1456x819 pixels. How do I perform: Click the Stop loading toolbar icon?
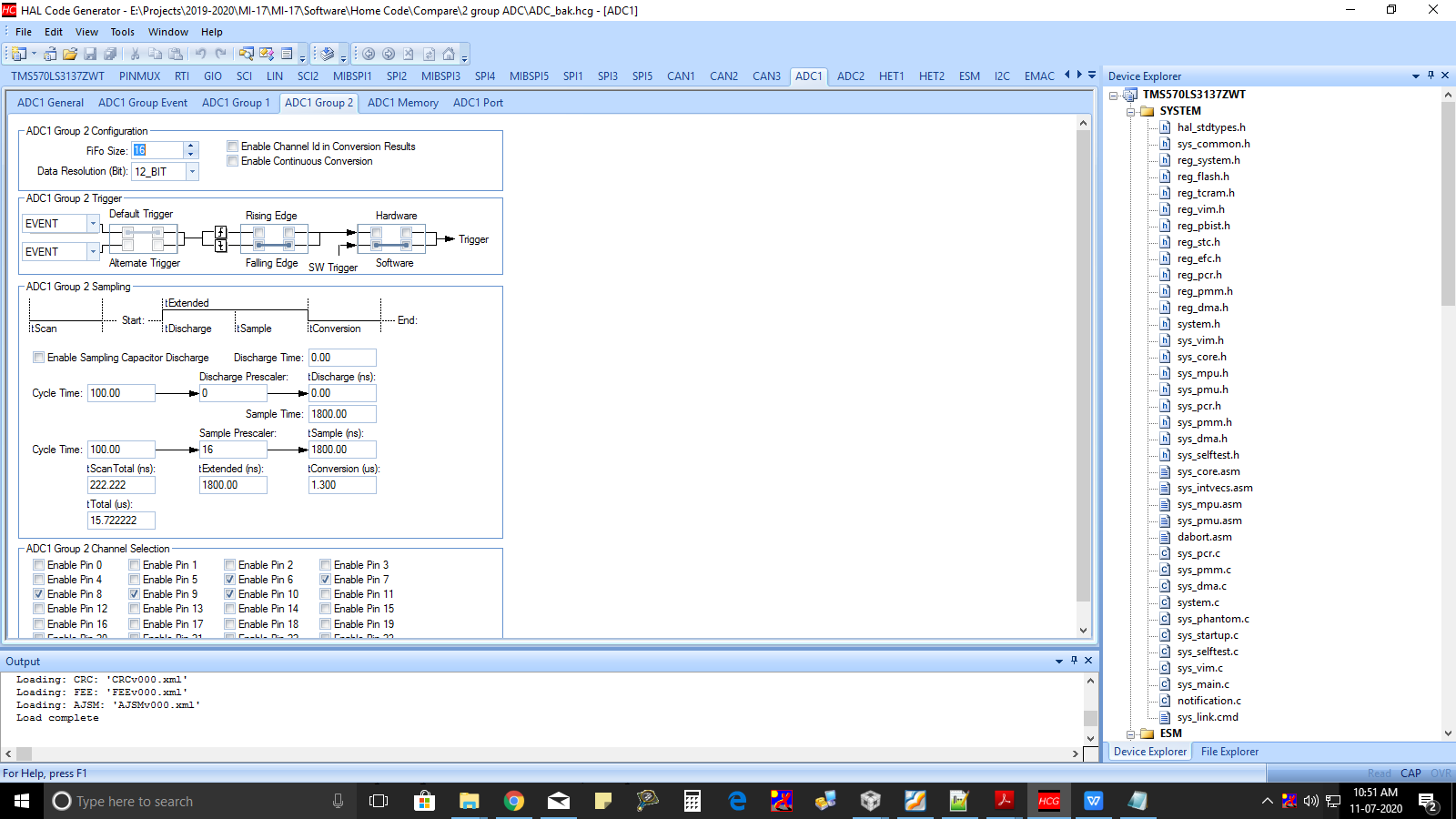[409, 55]
